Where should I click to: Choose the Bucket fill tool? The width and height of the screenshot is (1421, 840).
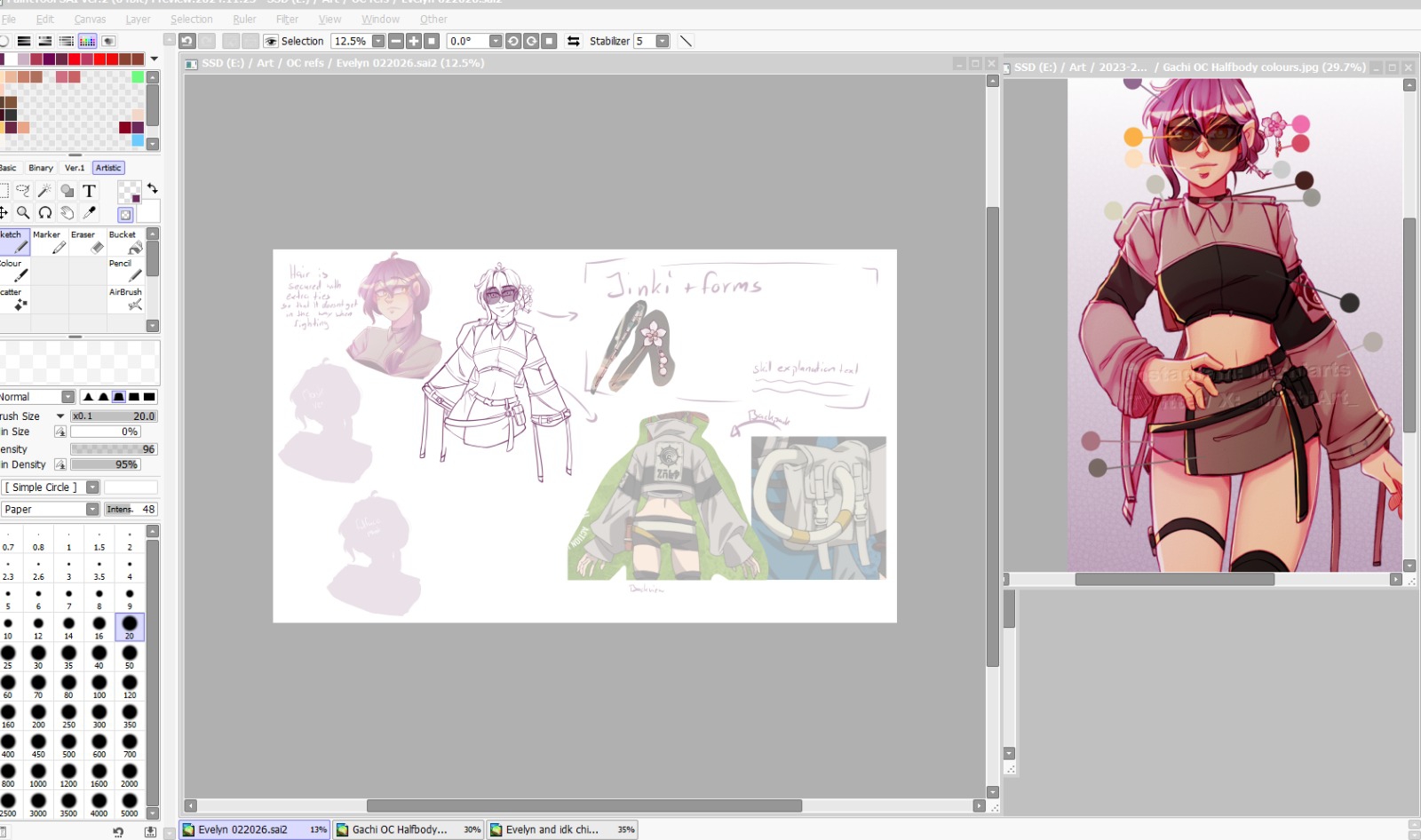123,242
